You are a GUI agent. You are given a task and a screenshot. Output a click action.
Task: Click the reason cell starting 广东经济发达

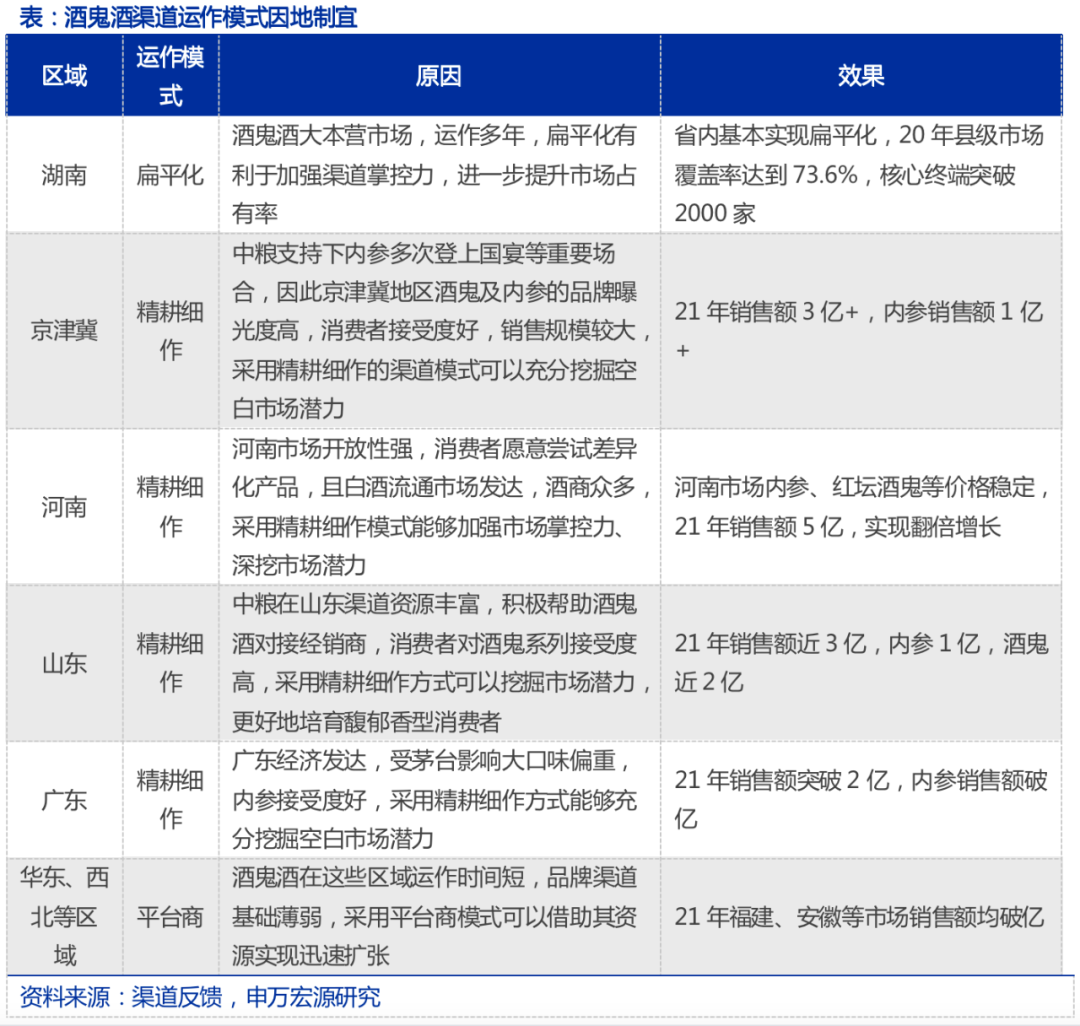tap(439, 799)
